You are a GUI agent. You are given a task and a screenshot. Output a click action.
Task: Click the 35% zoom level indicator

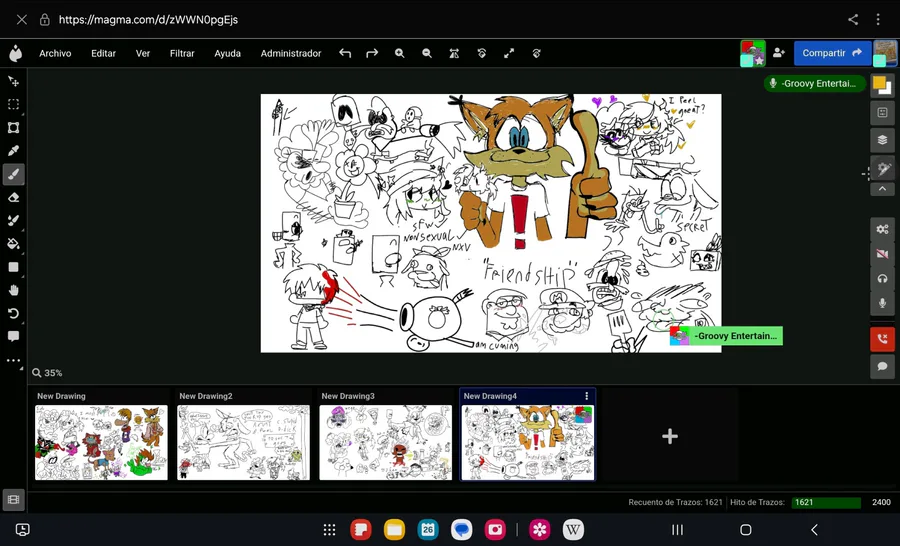(x=48, y=373)
